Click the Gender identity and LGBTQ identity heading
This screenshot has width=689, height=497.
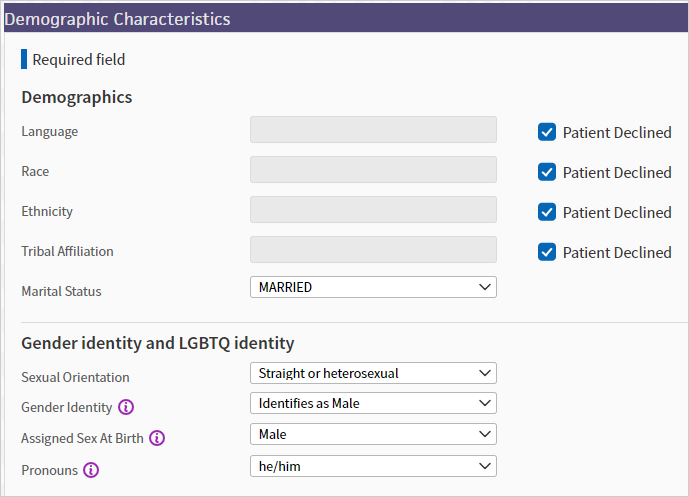157,343
